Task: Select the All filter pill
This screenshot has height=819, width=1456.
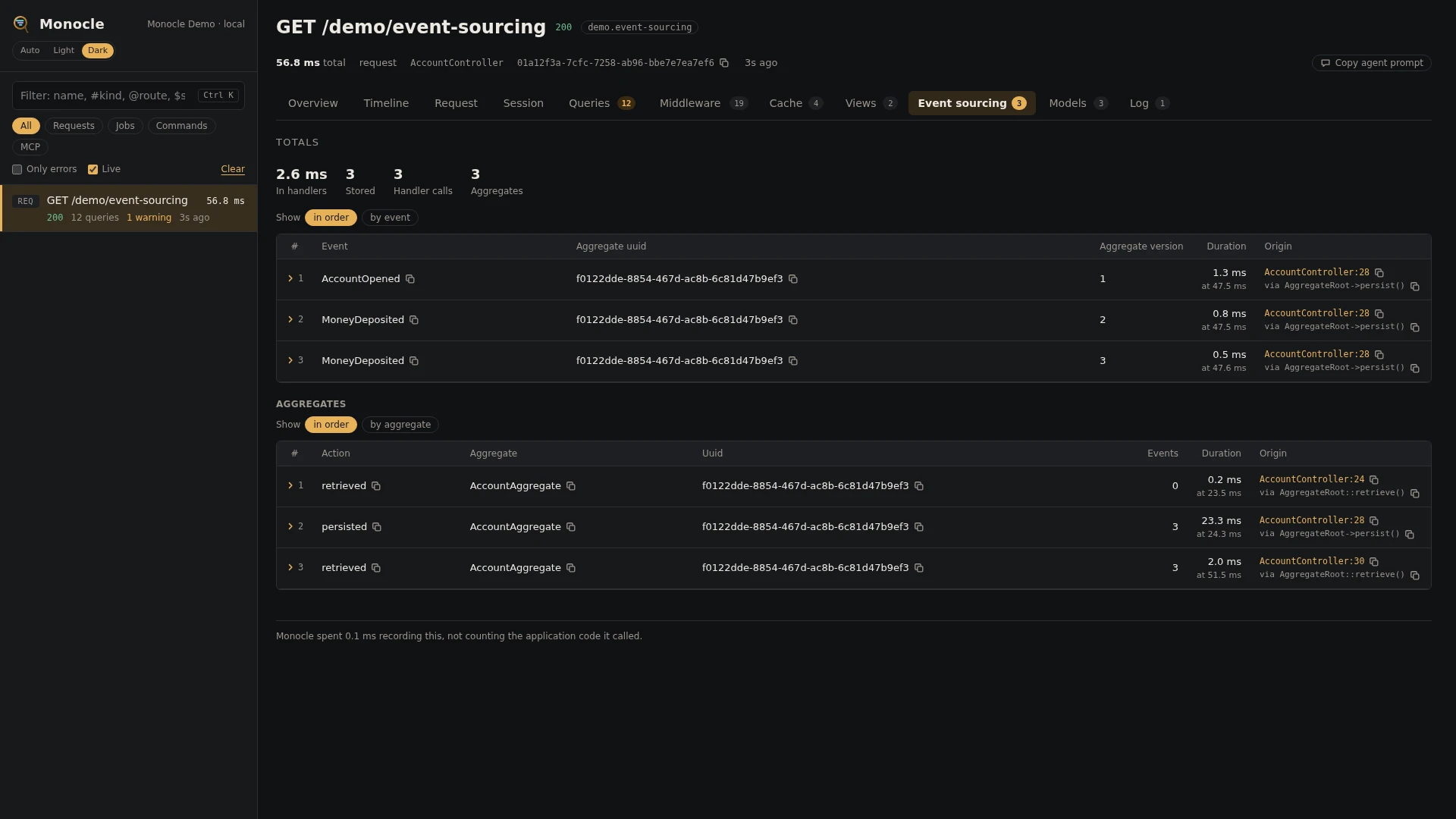Action: click(x=26, y=127)
